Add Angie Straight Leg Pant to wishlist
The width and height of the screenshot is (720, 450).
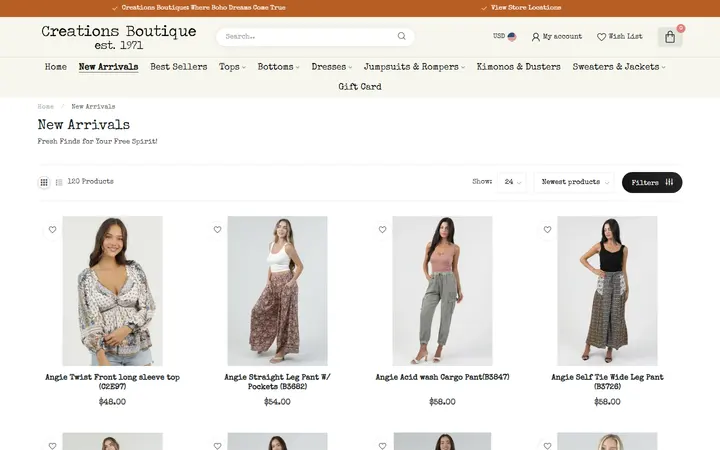(217, 230)
